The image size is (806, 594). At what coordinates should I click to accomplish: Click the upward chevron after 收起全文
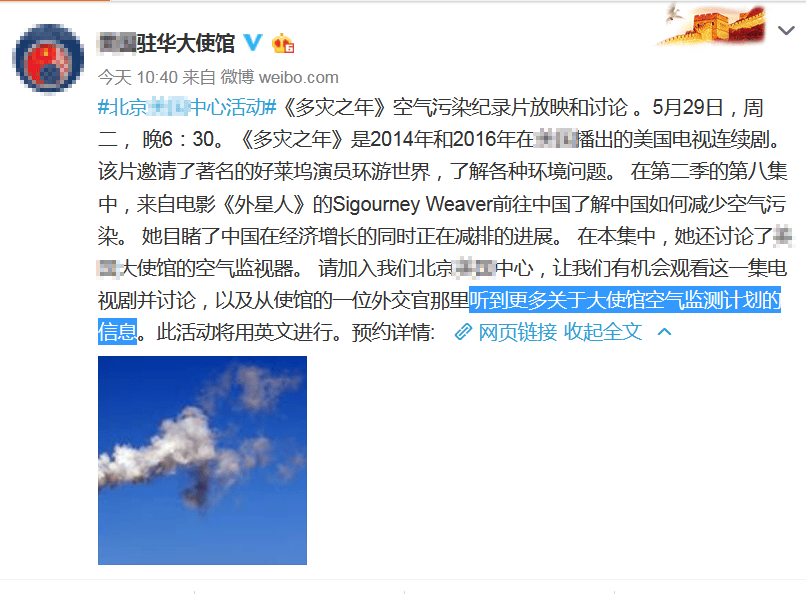click(664, 332)
